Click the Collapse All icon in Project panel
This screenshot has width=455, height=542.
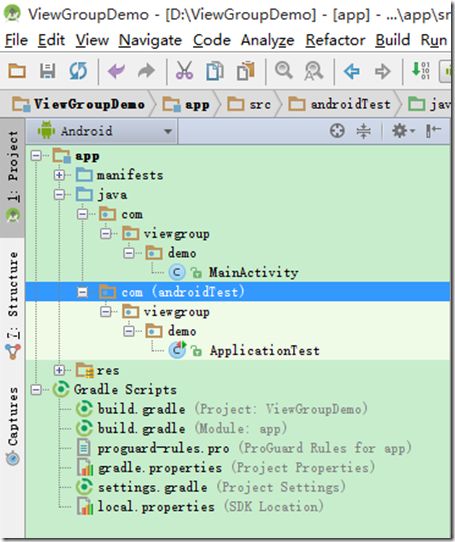tap(363, 131)
